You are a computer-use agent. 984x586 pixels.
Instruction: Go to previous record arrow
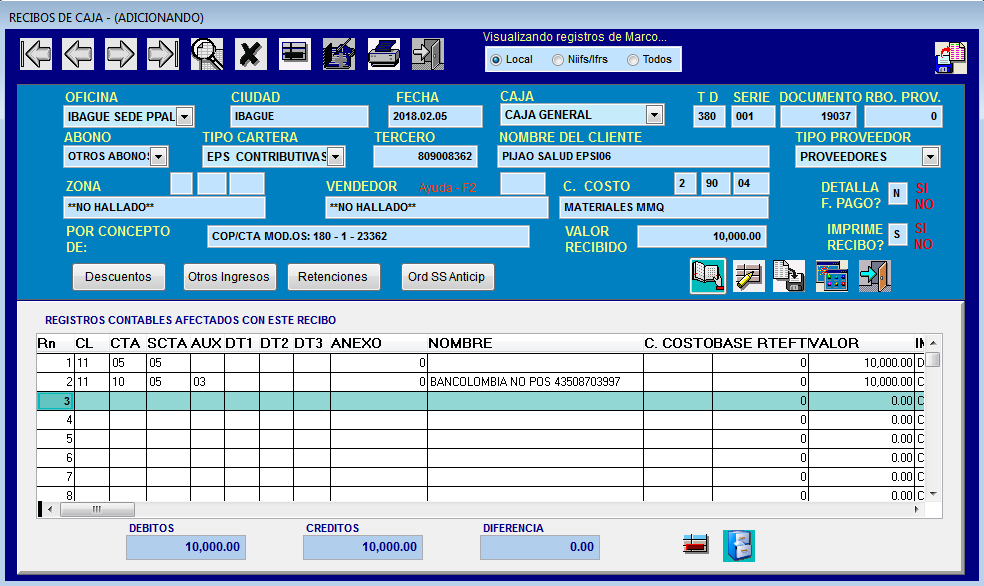[x=78, y=54]
